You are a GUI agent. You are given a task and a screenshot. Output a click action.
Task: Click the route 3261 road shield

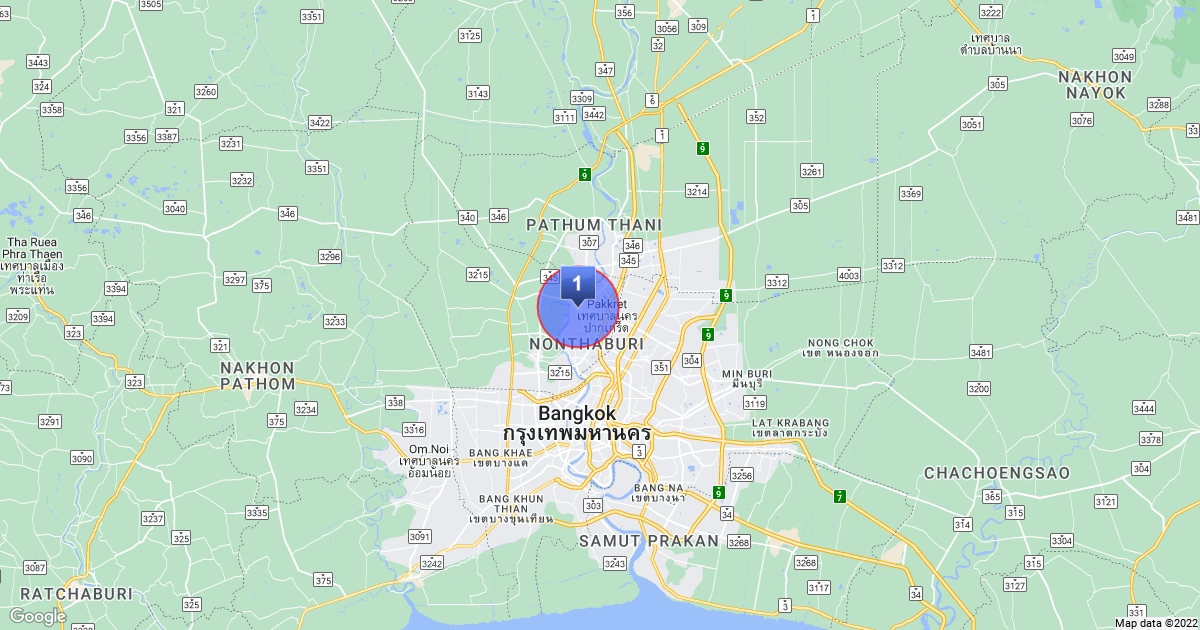[x=812, y=172]
